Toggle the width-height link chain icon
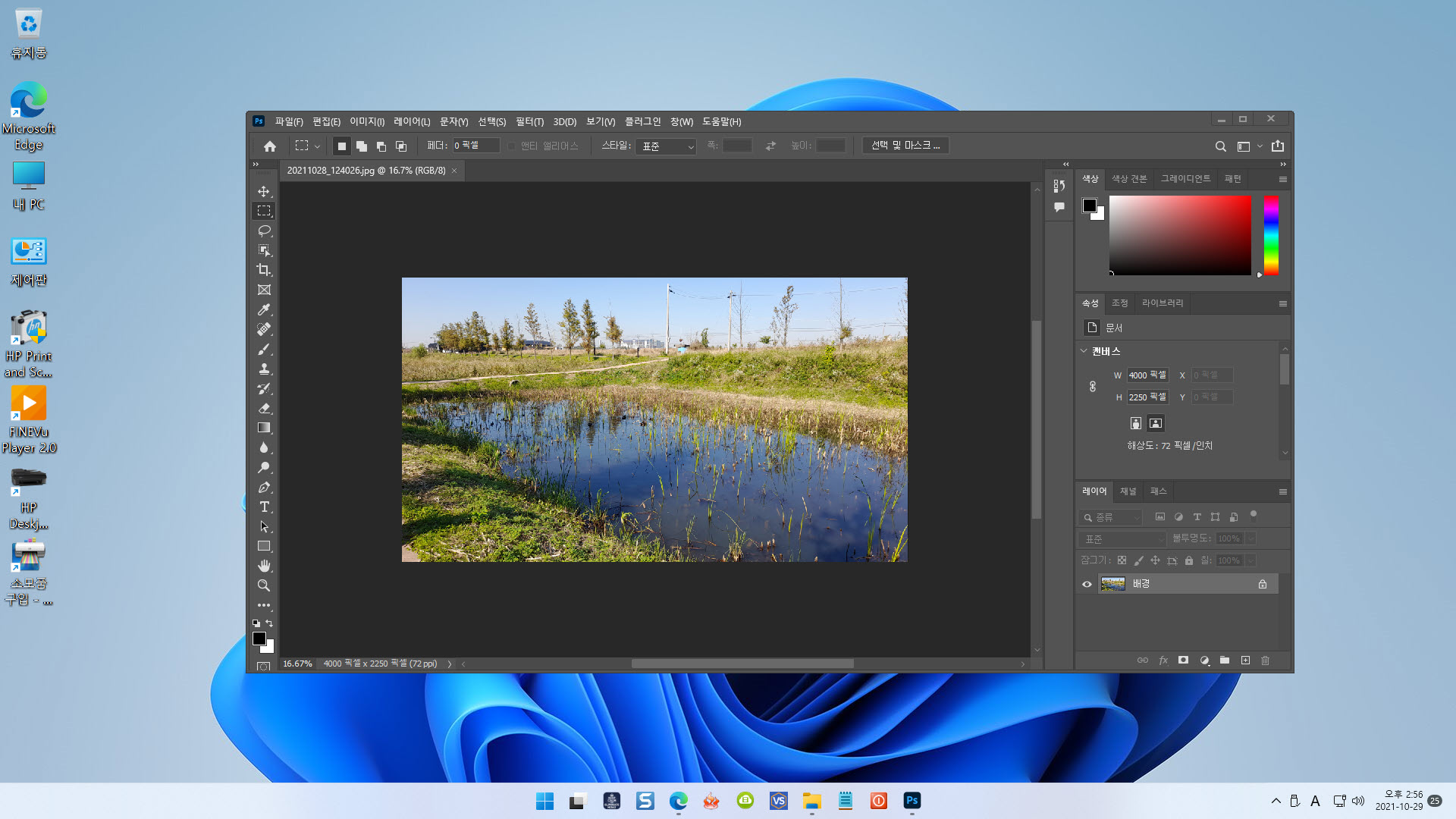Viewport: 1456px width, 819px height. point(1093,386)
